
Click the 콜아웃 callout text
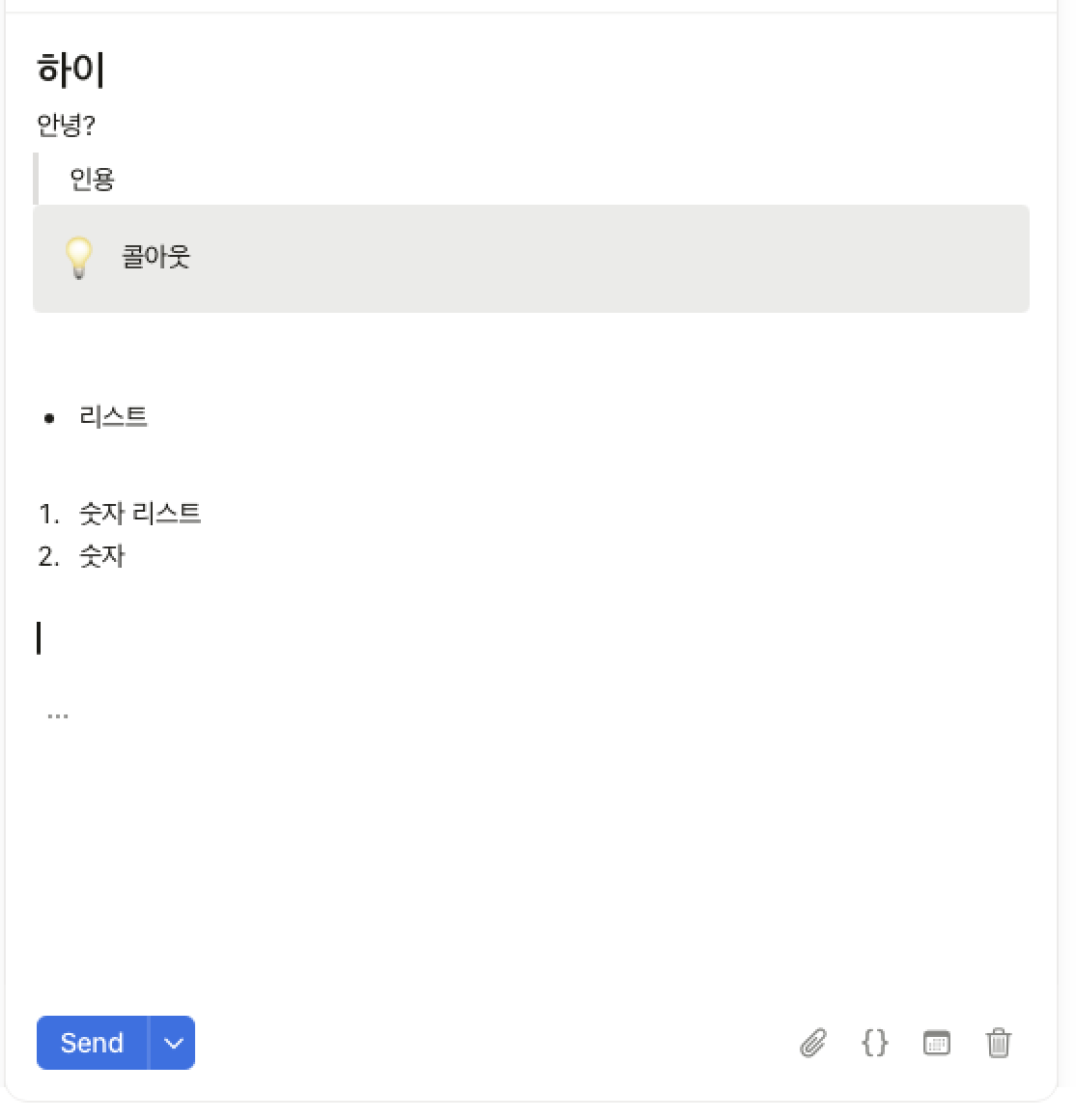(x=156, y=257)
